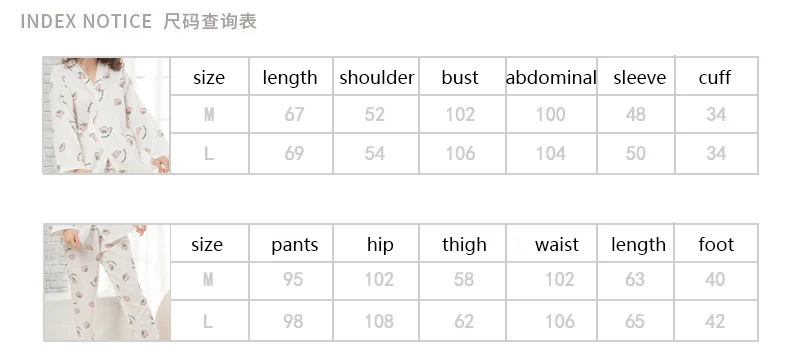Image resolution: width=790 pixels, height=362 pixels.
Task: Select the shoulder value 54 cell
Action: tap(376, 154)
